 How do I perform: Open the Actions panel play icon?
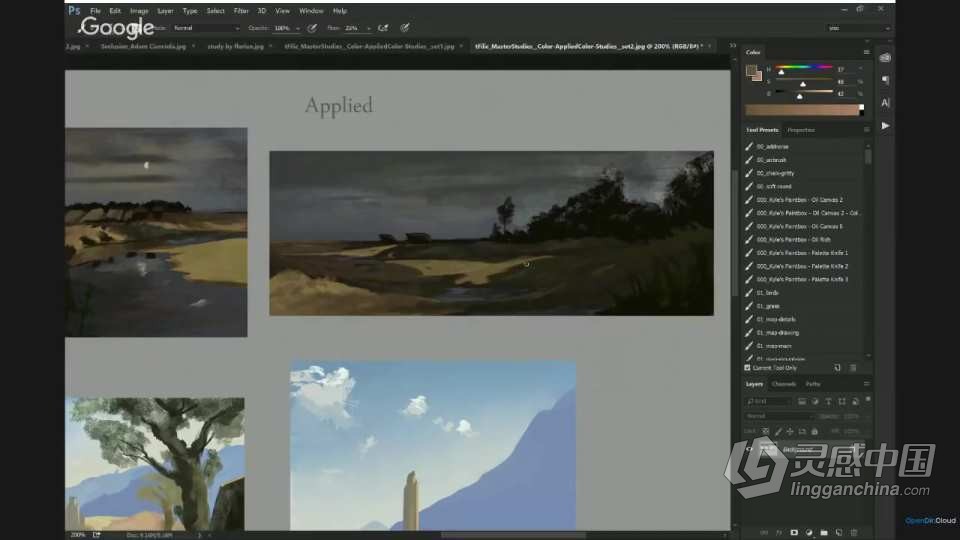(885, 126)
